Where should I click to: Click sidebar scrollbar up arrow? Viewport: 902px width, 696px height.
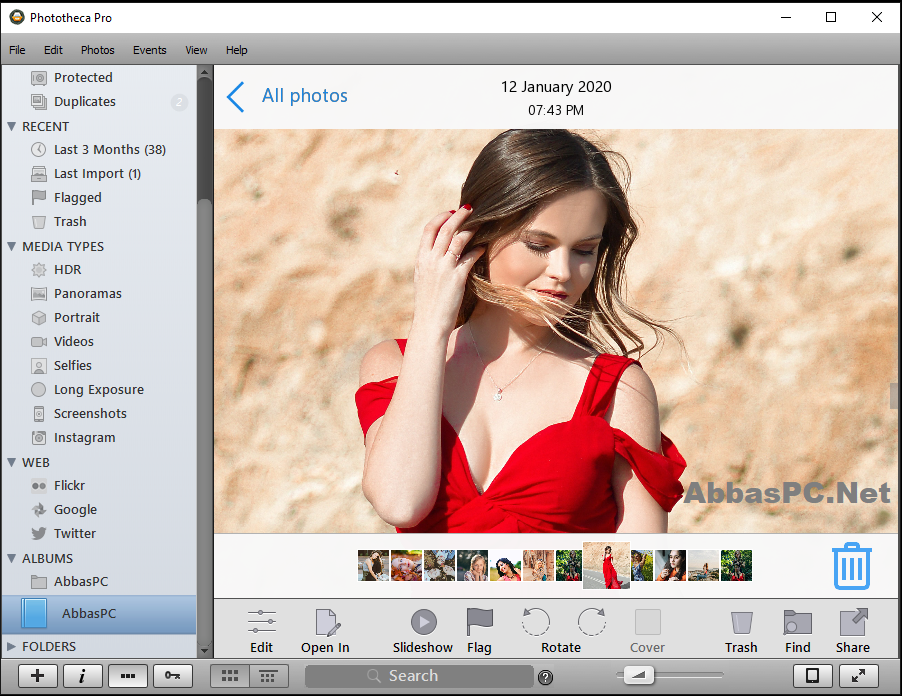204,72
